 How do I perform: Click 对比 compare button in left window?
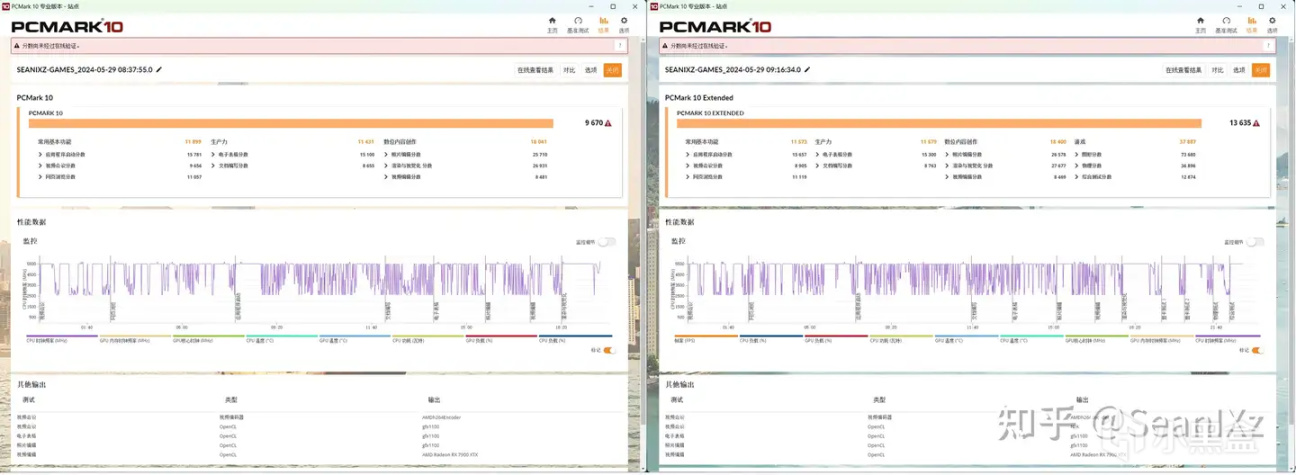[569, 70]
